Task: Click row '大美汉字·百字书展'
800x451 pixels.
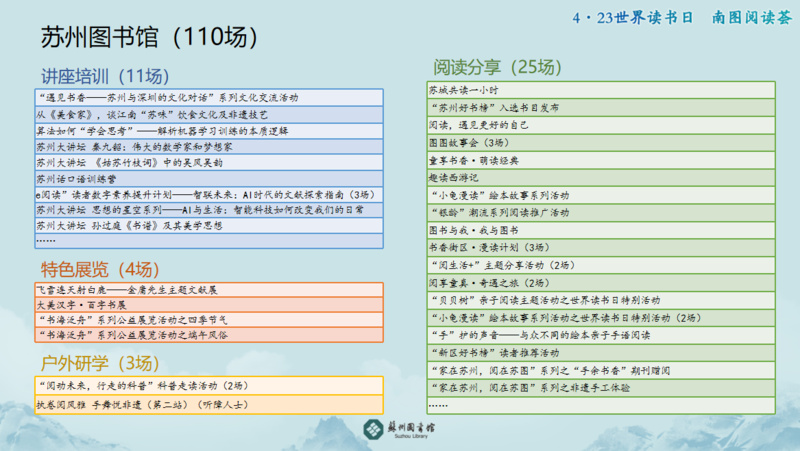Action: pos(209,305)
